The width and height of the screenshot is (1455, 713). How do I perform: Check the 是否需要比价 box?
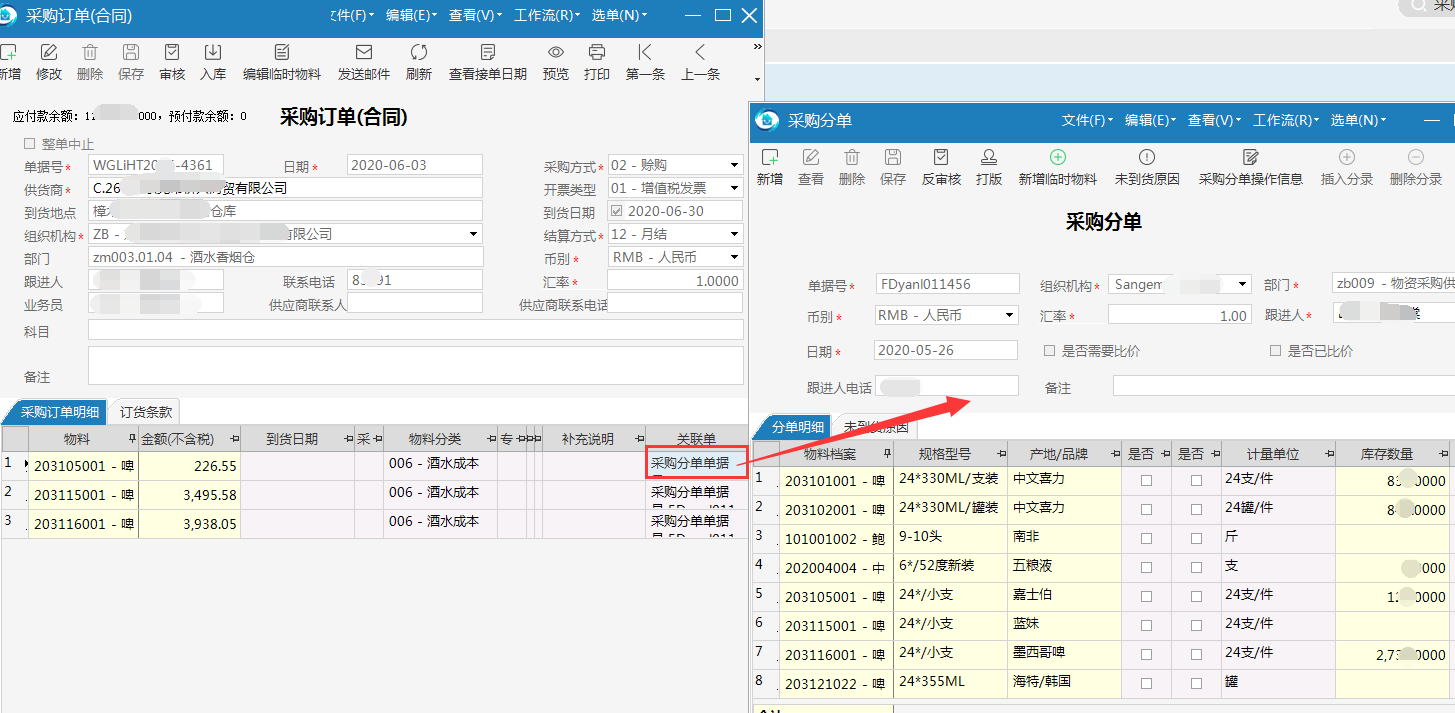(x=1049, y=351)
